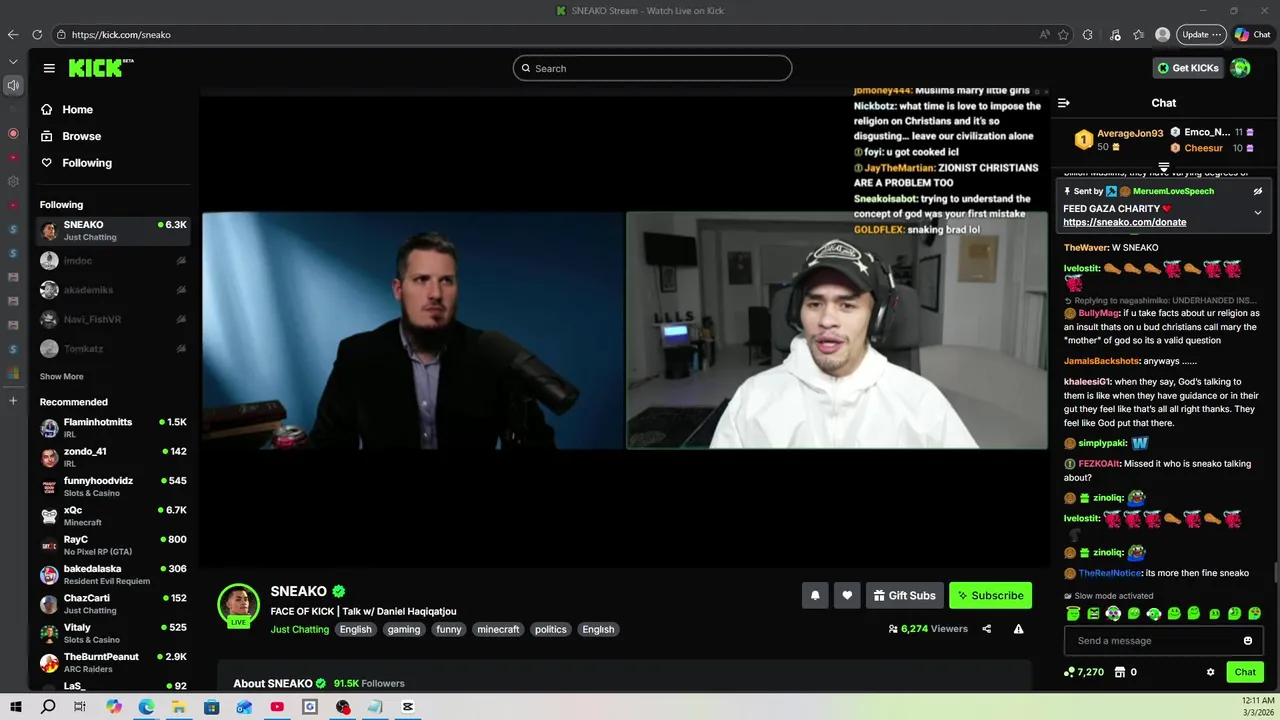Viewport: 1280px width, 720px height.
Task: Click the TheRealNotice username in chat
Action: (x=1110, y=573)
